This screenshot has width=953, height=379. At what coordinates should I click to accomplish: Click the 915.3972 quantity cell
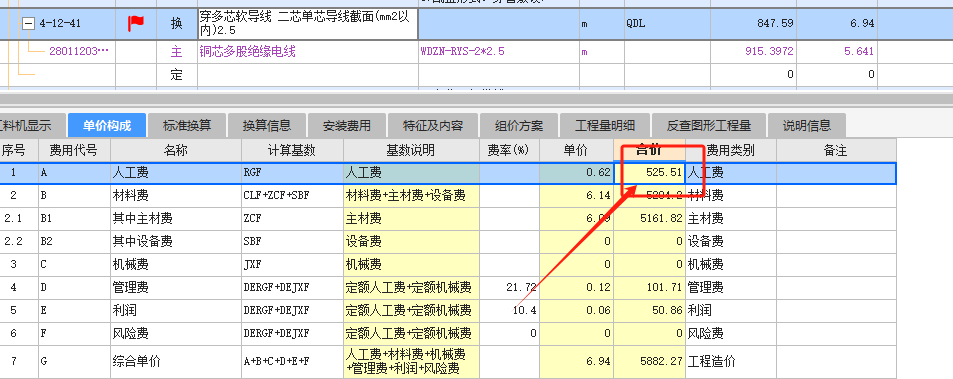(x=753, y=52)
